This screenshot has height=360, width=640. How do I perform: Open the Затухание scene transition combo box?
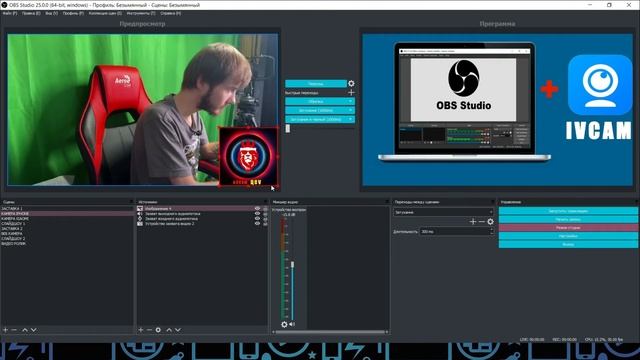pyautogui.click(x=443, y=212)
